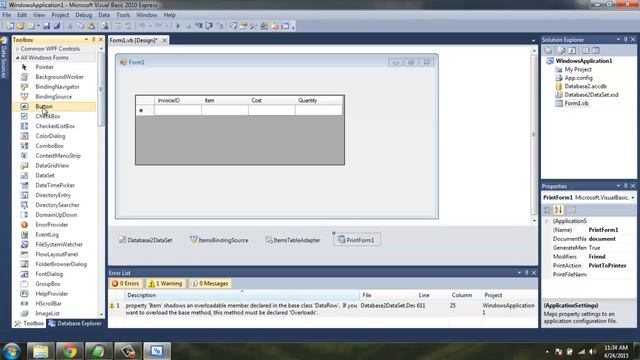The width and height of the screenshot is (640, 360).
Task: Click the Start Debugging play icon
Action: click(178, 26)
